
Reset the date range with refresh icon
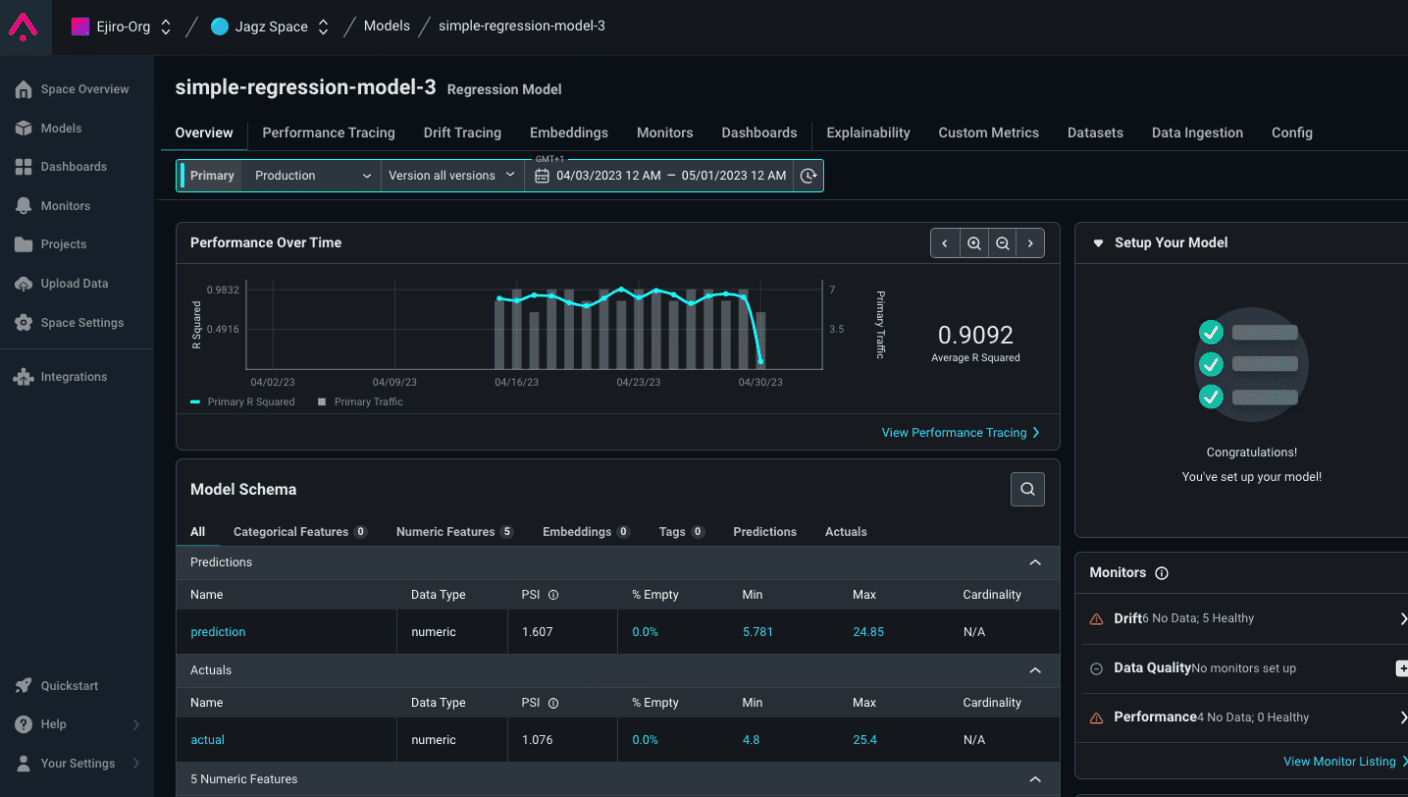coord(808,176)
